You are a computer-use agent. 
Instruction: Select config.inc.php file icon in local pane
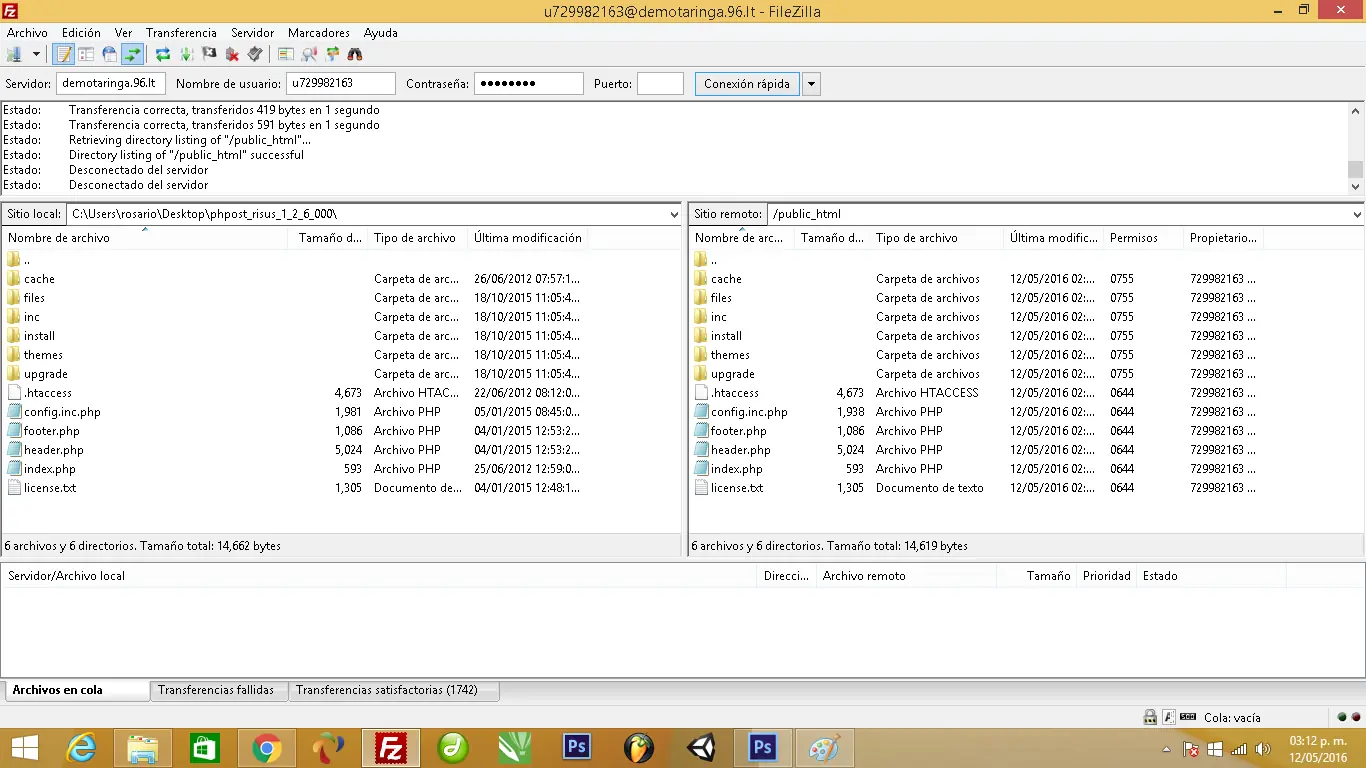click(14, 412)
